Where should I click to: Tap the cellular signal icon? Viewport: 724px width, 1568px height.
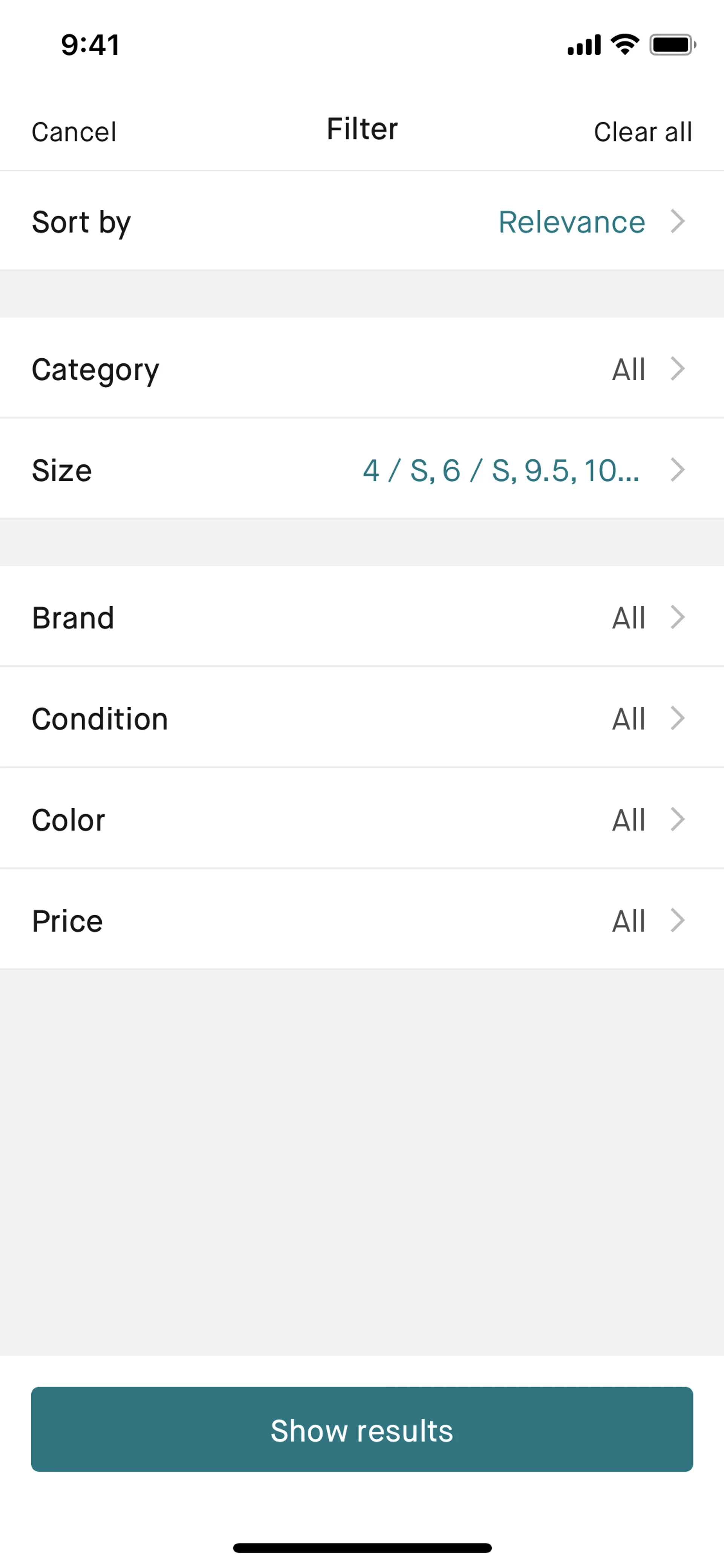[x=583, y=45]
